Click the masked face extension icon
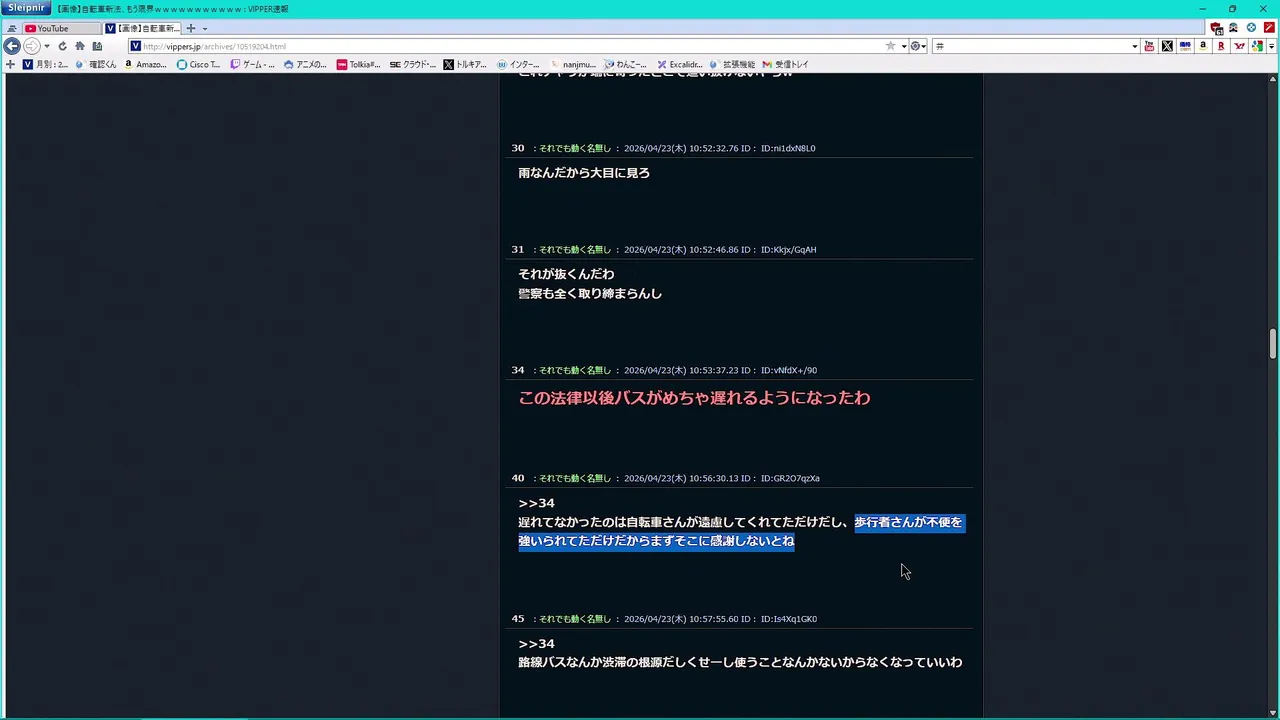The image size is (1280, 720). click(1233, 28)
